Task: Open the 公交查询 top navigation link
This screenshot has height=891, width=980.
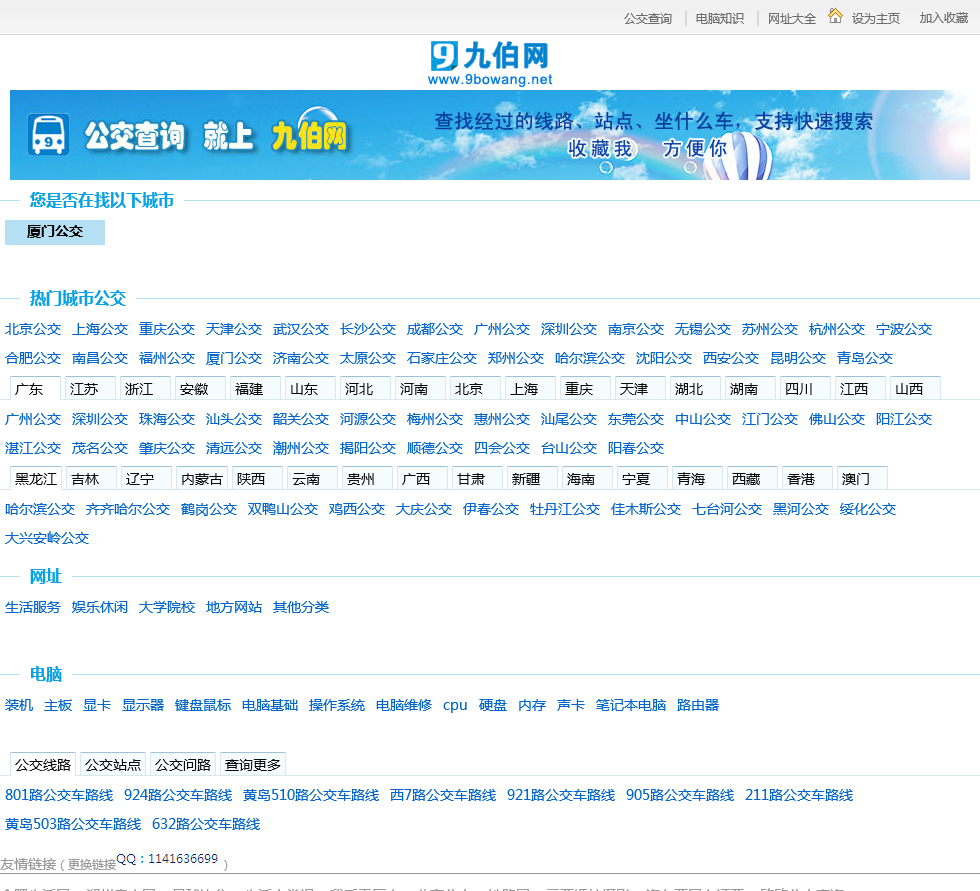Action: tap(647, 18)
